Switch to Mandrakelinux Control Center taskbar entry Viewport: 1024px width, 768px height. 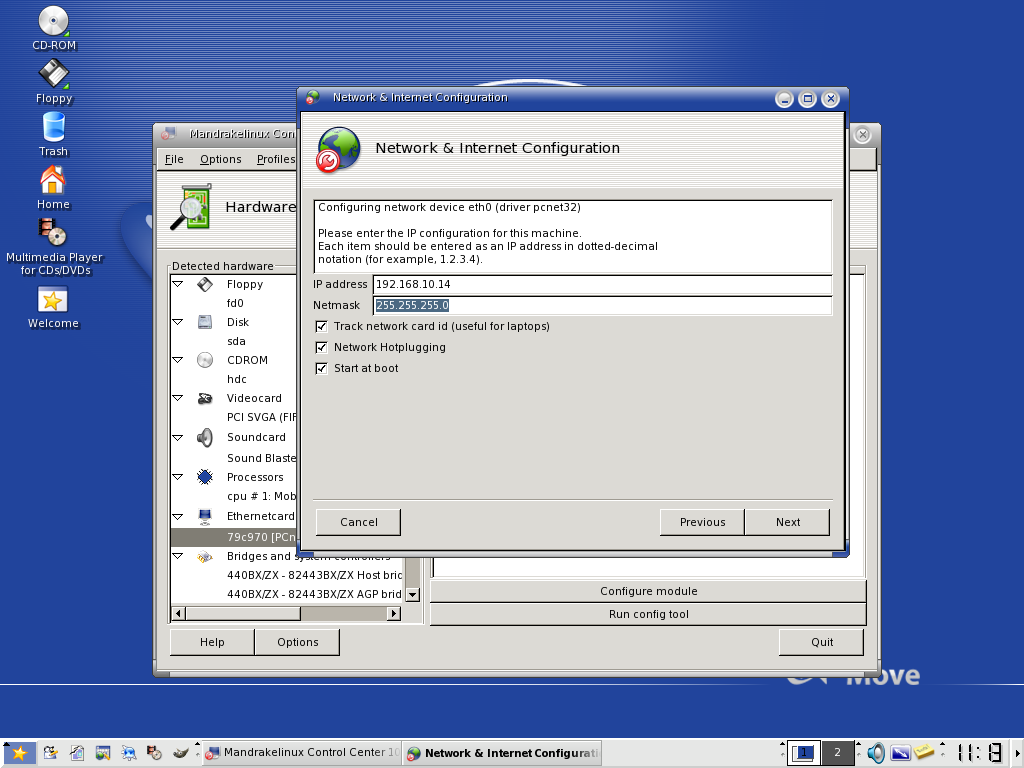click(302, 752)
